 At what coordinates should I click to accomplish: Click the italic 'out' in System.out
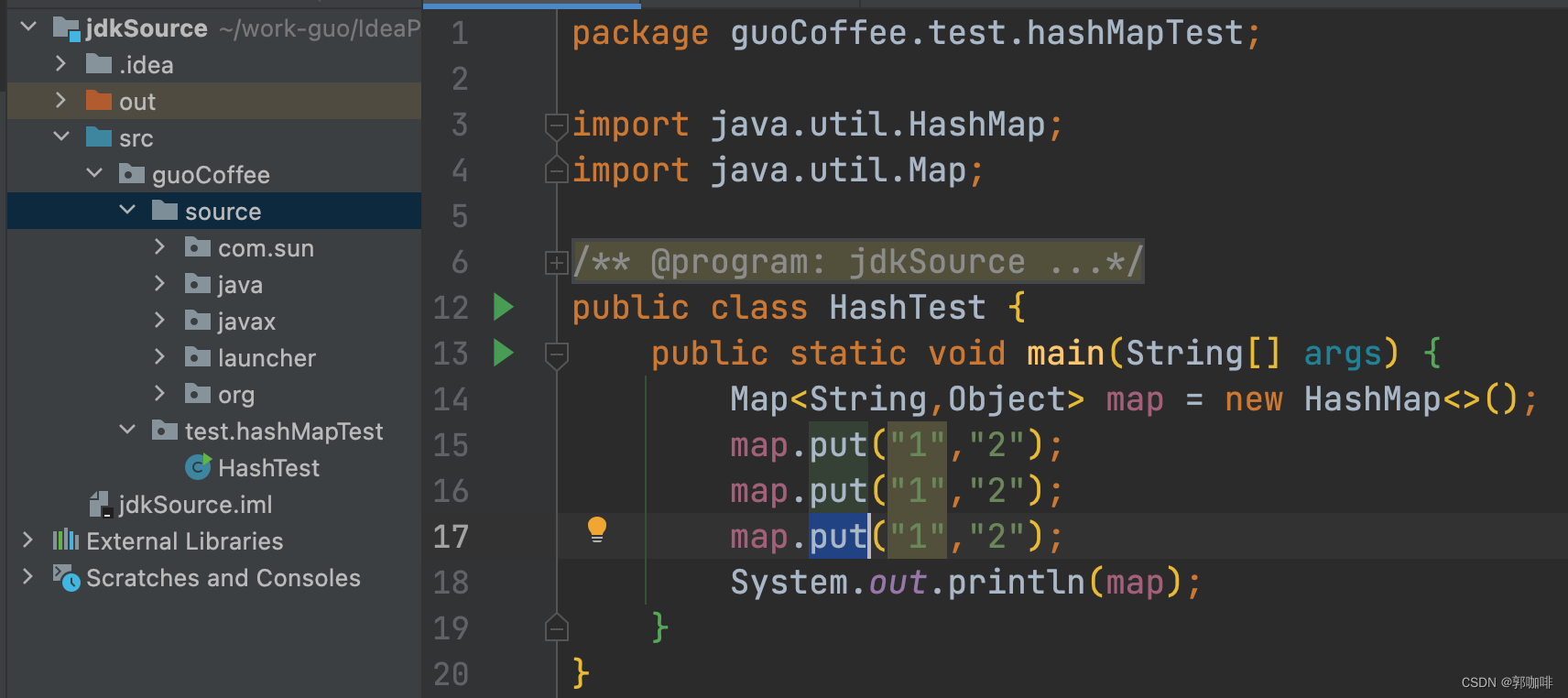898,583
